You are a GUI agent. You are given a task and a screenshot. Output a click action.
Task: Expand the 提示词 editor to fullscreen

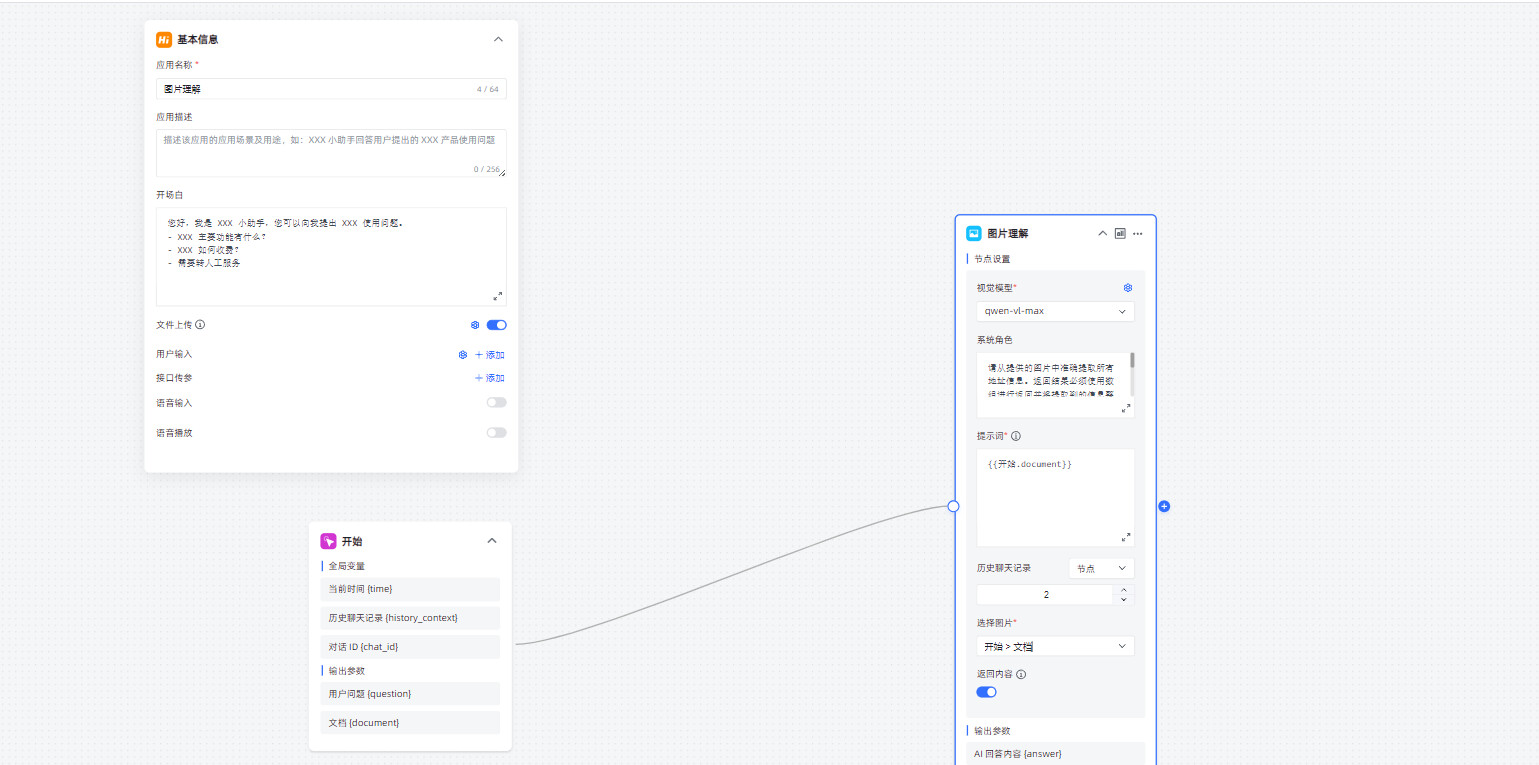coord(1126,537)
